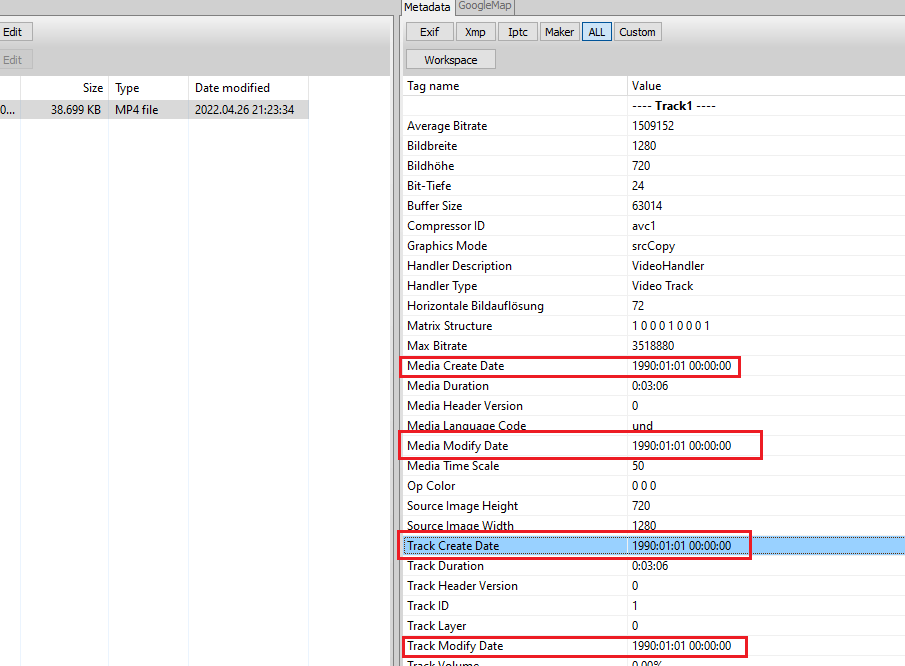
Task: Select the Source Image Width tag
Action: (654, 526)
